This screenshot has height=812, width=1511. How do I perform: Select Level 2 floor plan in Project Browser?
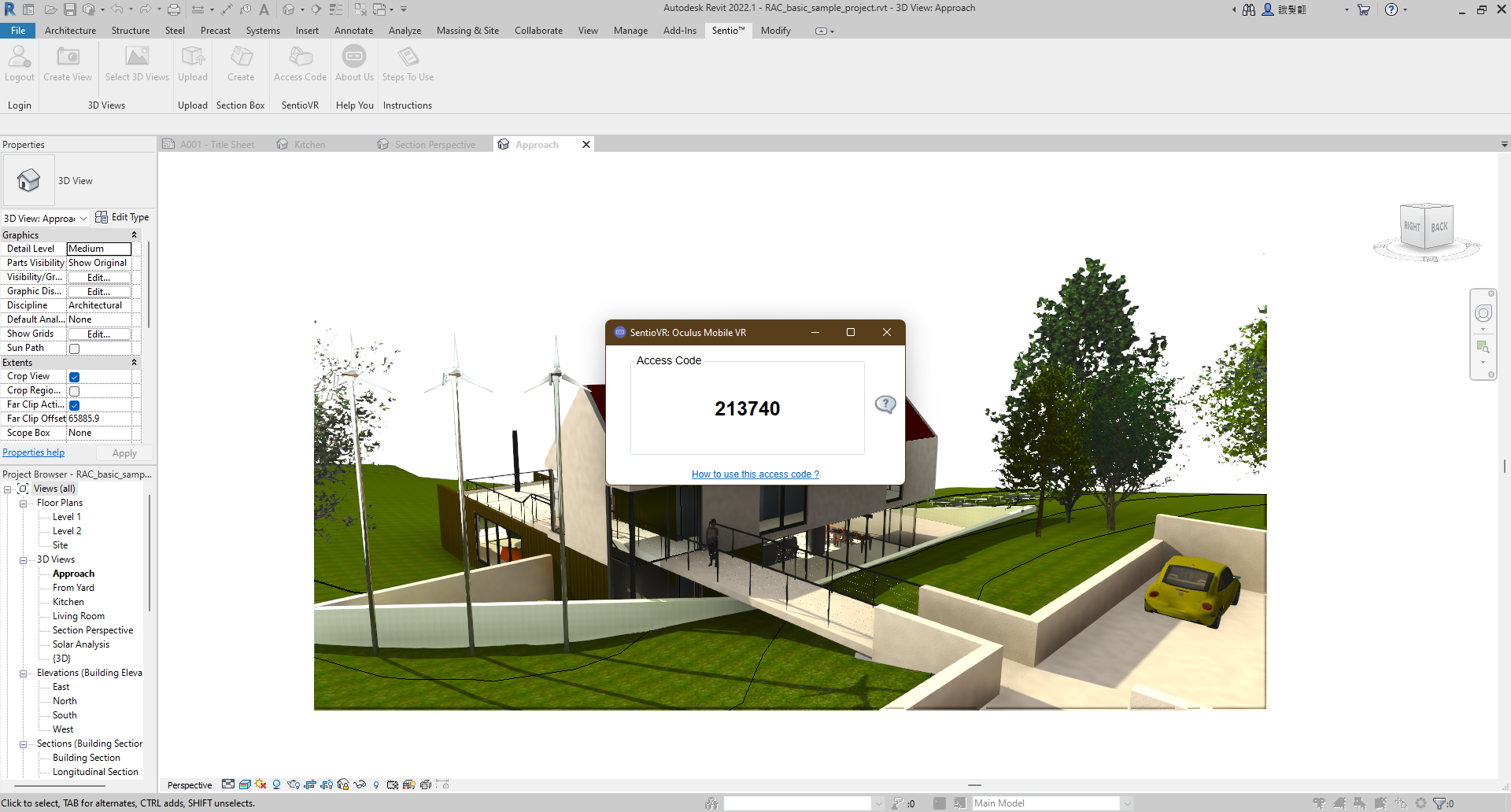[67, 531]
